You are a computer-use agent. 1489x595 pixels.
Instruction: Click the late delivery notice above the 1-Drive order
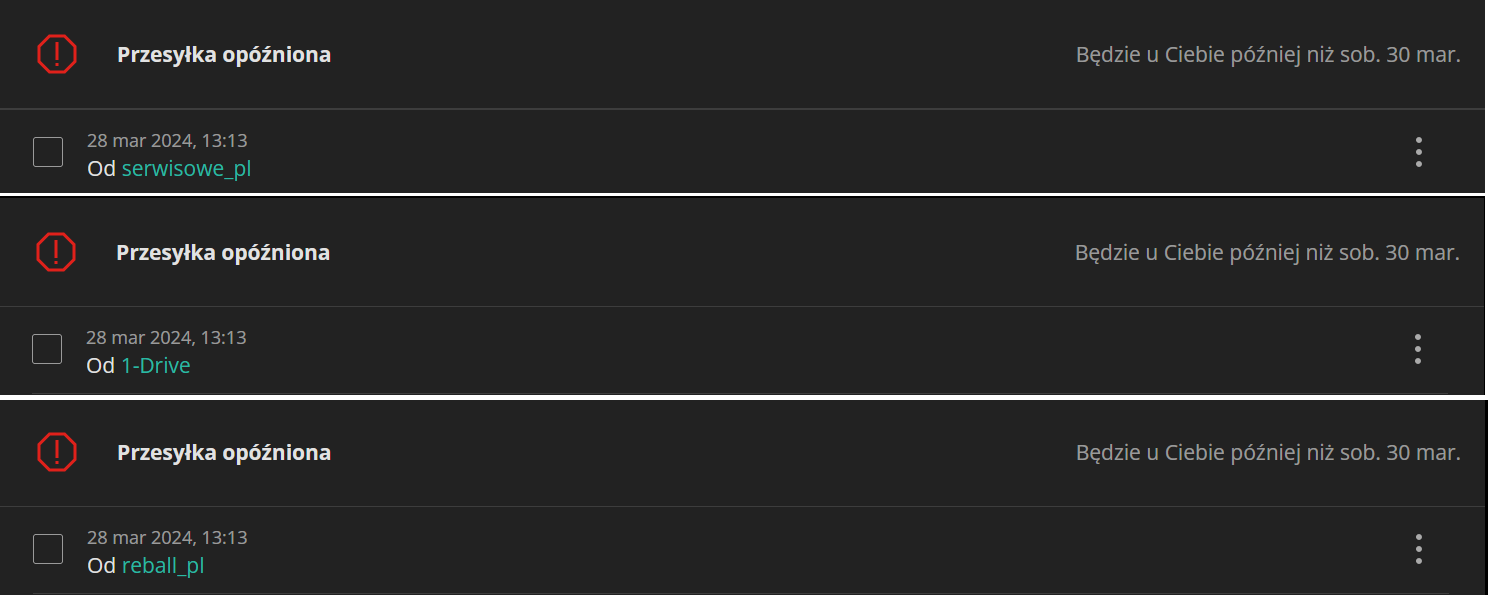coord(1267,253)
